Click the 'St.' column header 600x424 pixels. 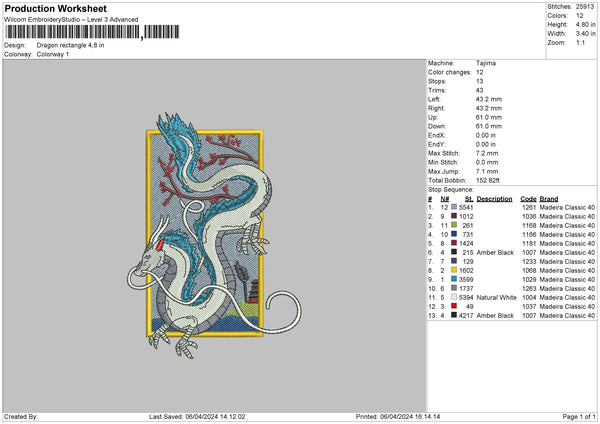tap(469, 199)
